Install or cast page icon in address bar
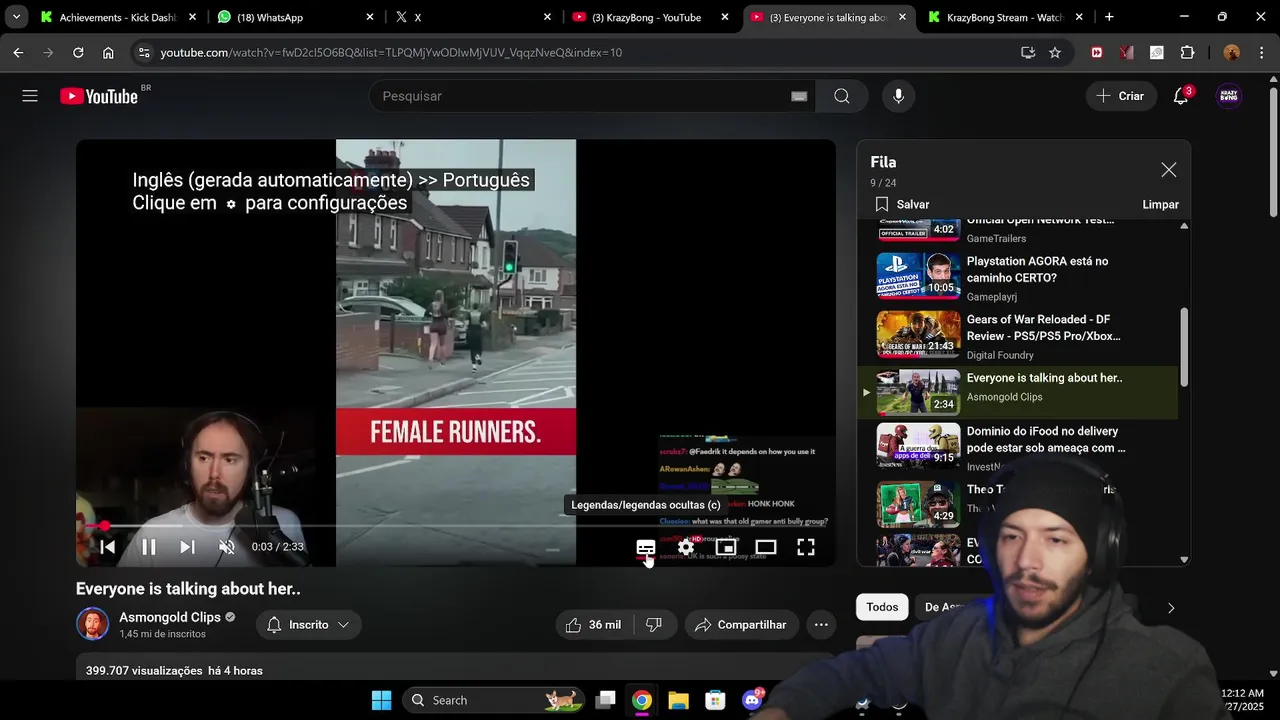Image resolution: width=1280 pixels, height=720 pixels. point(1027,52)
